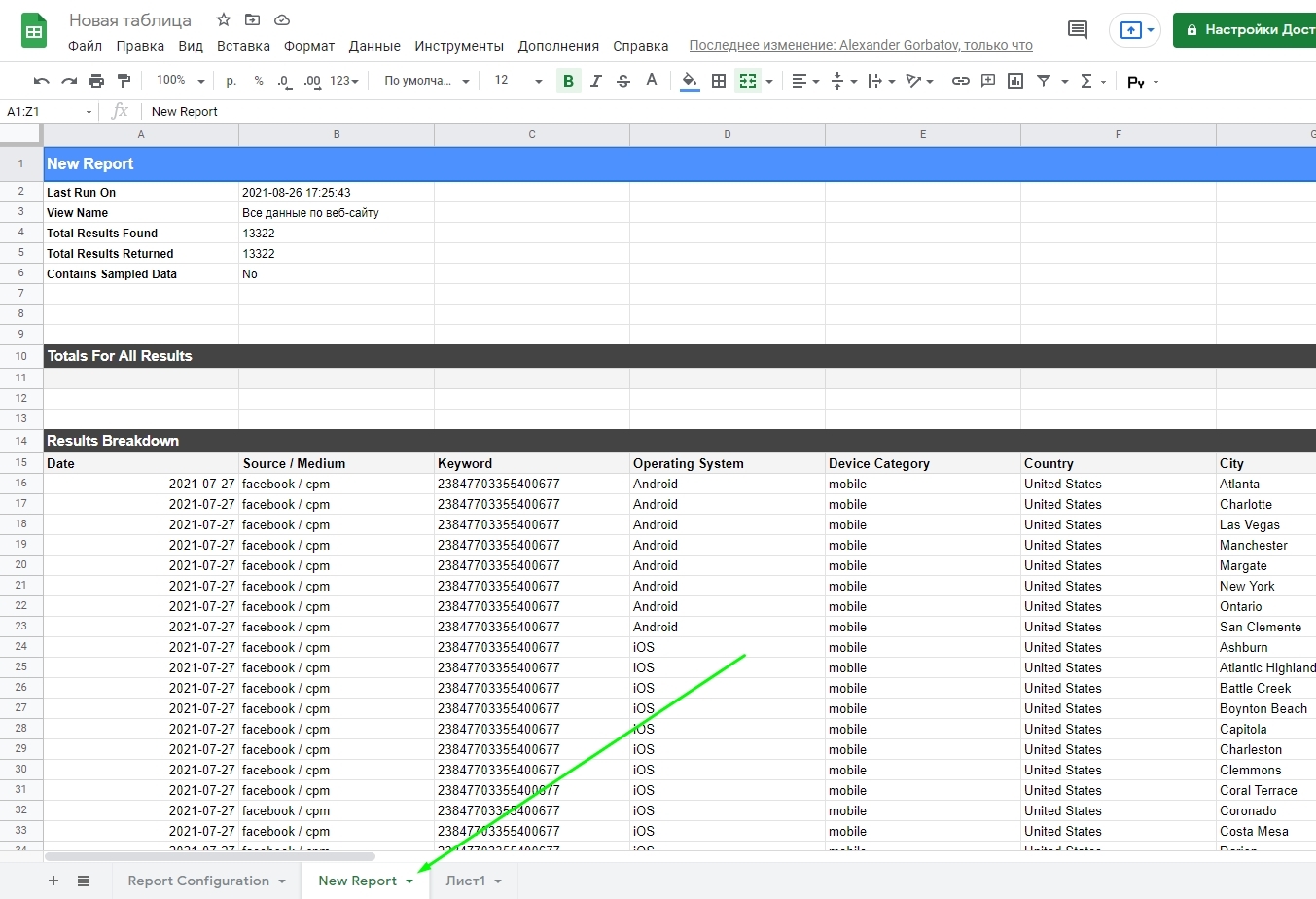
Task: Open the Правка menu
Action: click(x=140, y=46)
